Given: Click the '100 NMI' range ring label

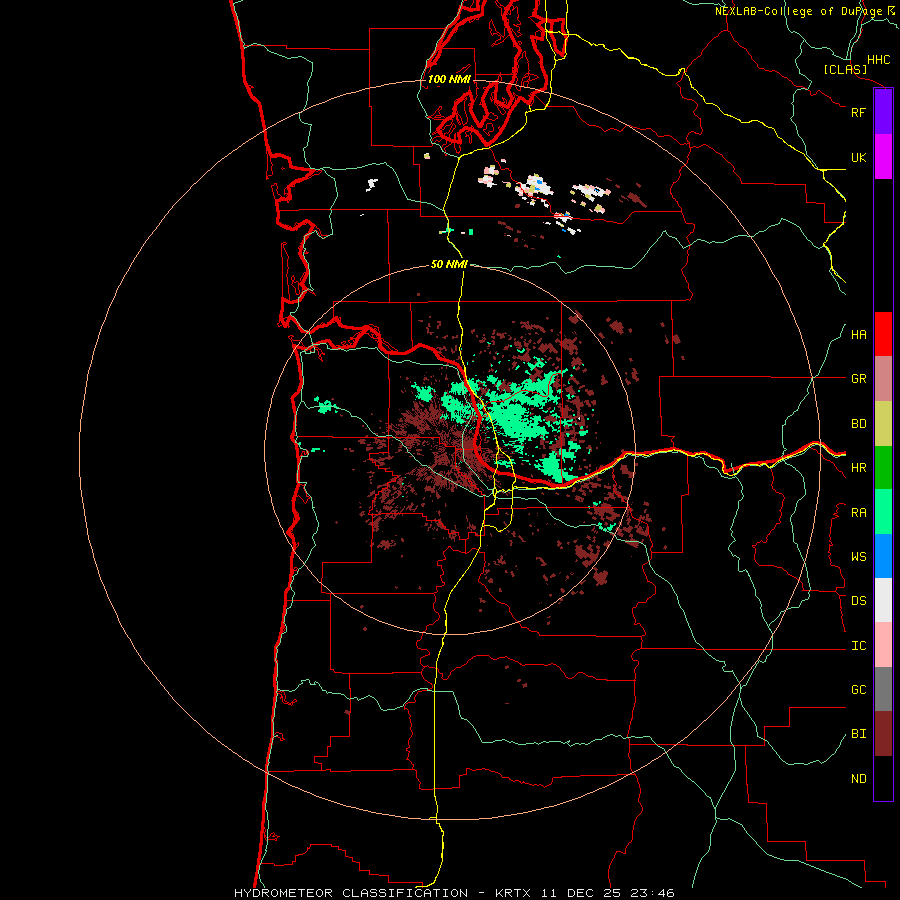Looking at the screenshot, I should click(x=449, y=79).
